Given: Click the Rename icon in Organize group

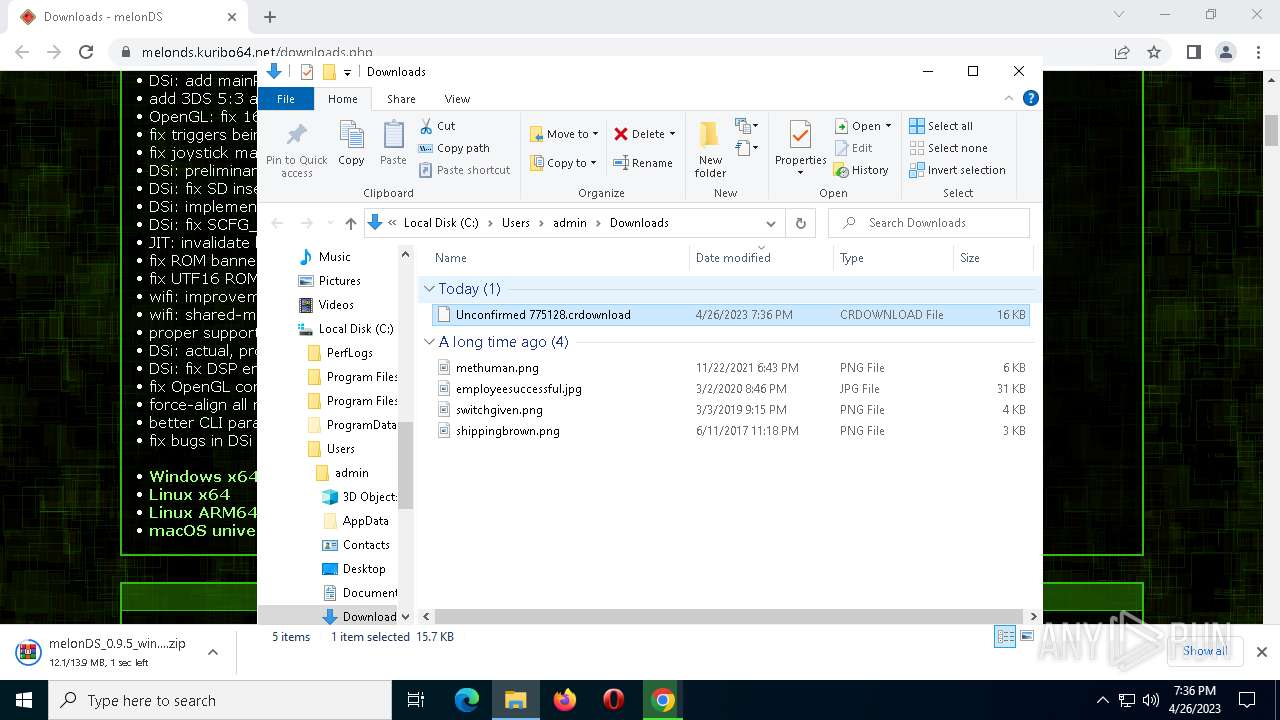Looking at the screenshot, I should [621, 163].
